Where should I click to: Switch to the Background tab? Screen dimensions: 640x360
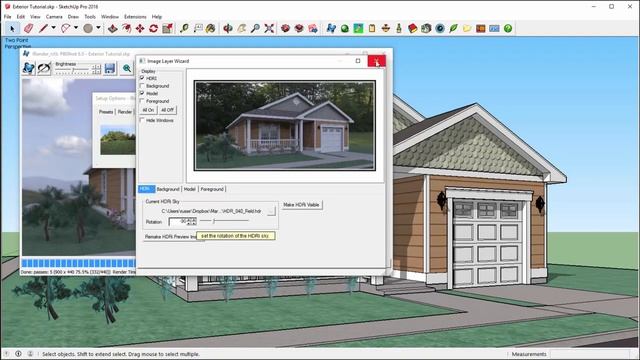[x=168, y=189]
